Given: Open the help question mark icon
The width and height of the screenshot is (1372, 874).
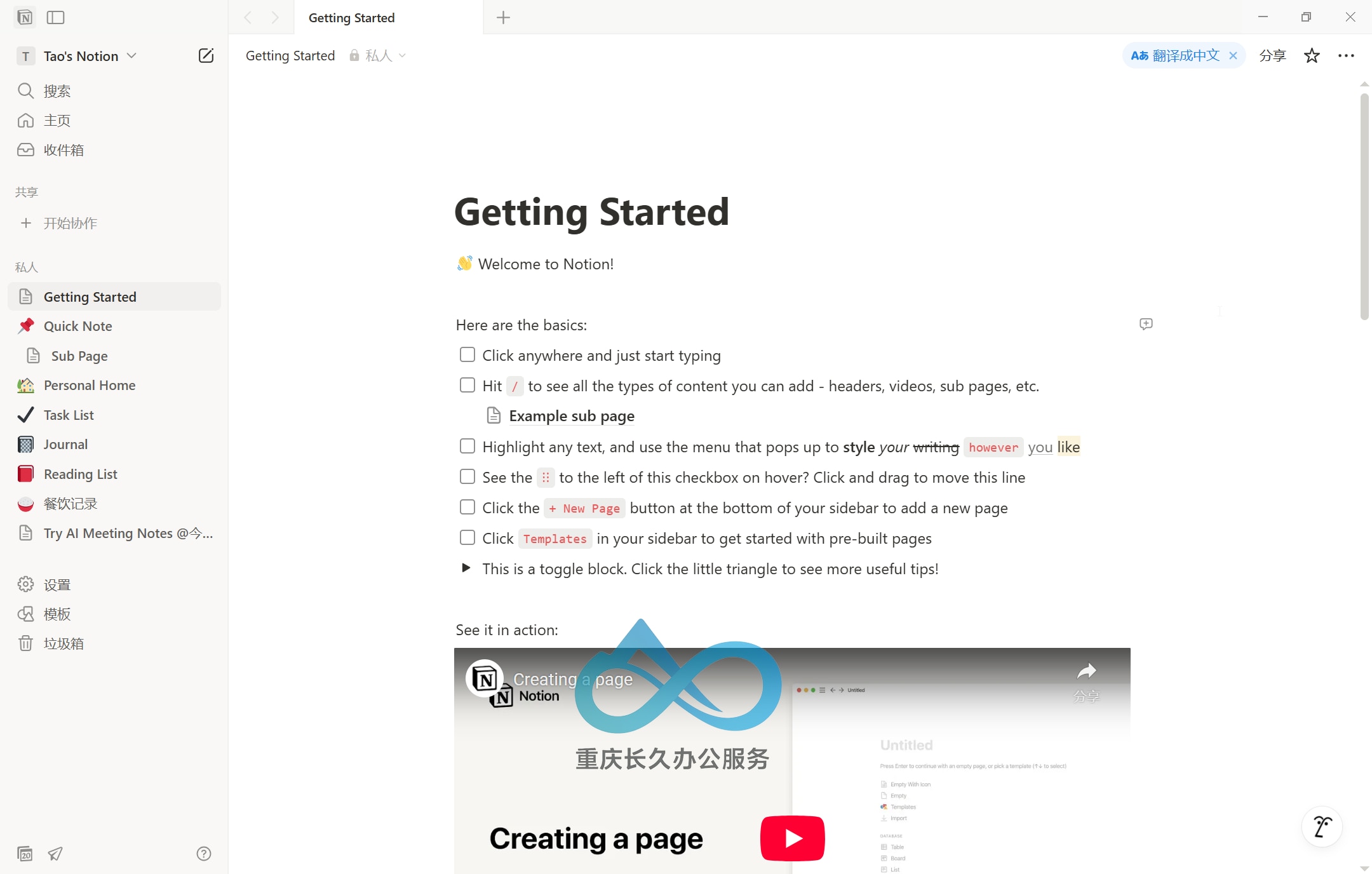Looking at the screenshot, I should (x=203, y=854).
